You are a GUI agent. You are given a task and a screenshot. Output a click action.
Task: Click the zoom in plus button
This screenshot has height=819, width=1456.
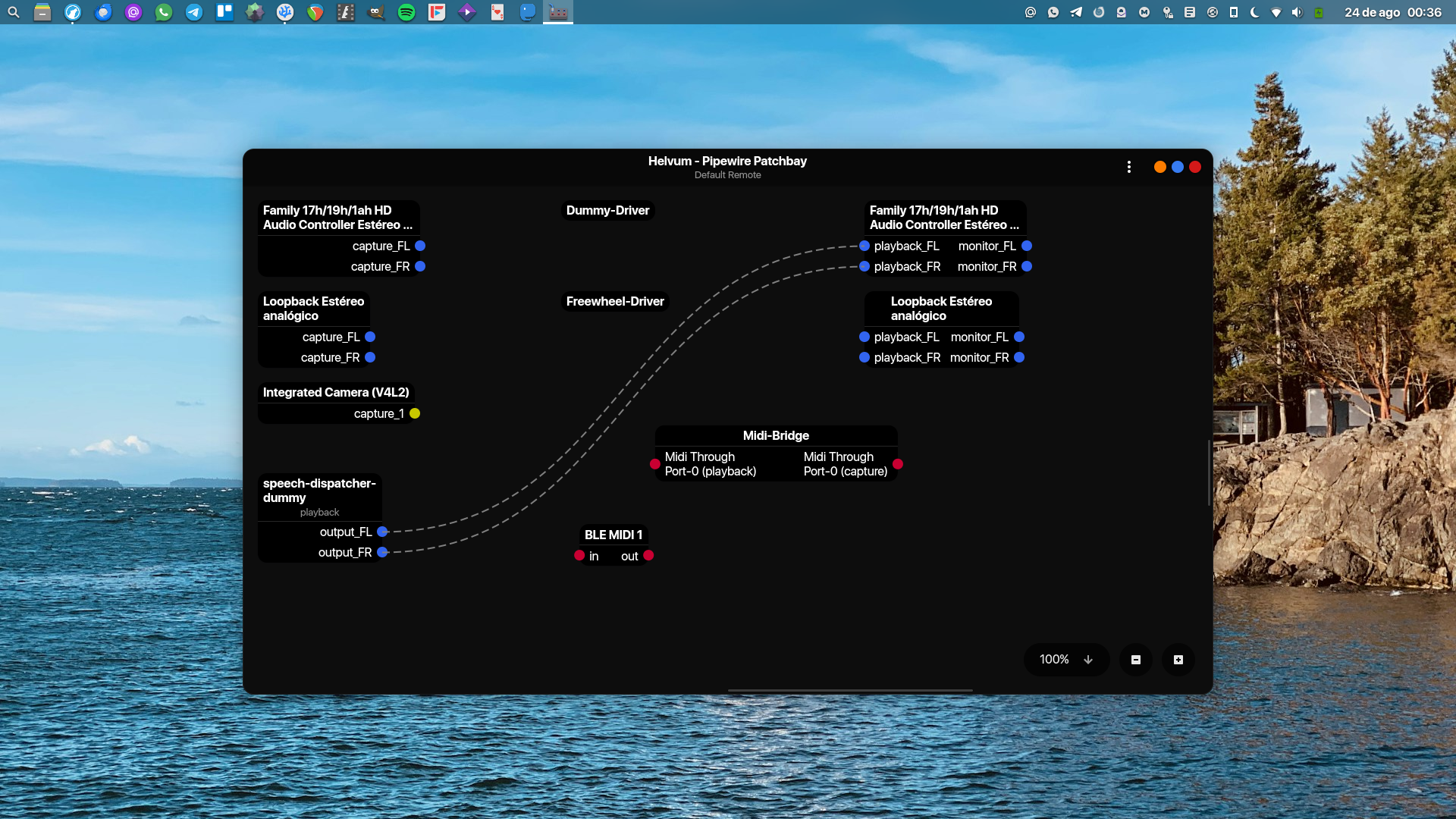1178,660
